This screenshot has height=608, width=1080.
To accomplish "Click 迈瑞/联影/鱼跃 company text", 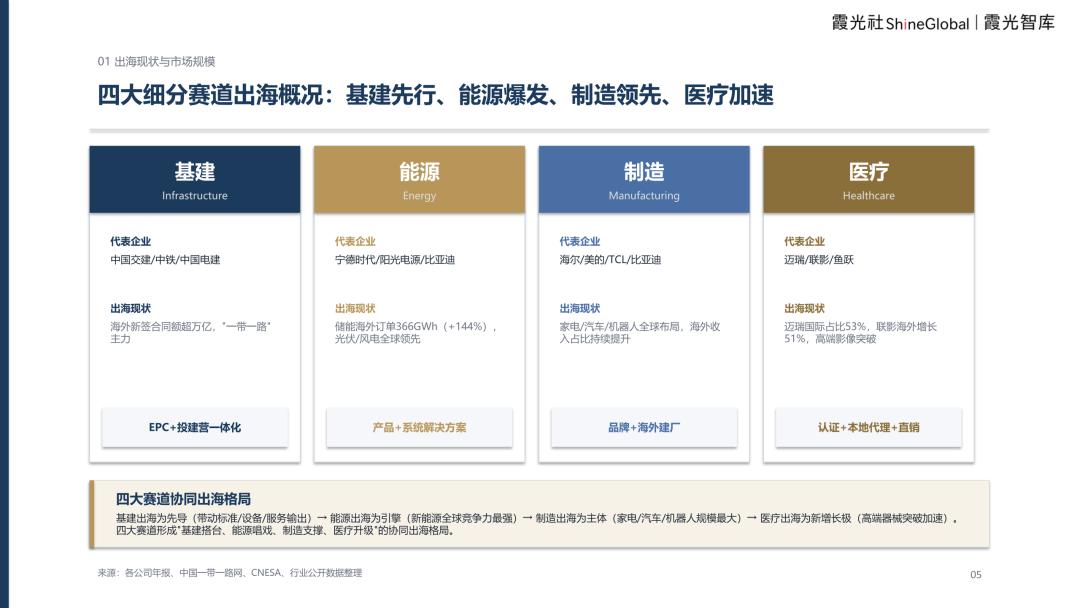I will (819, 260).
